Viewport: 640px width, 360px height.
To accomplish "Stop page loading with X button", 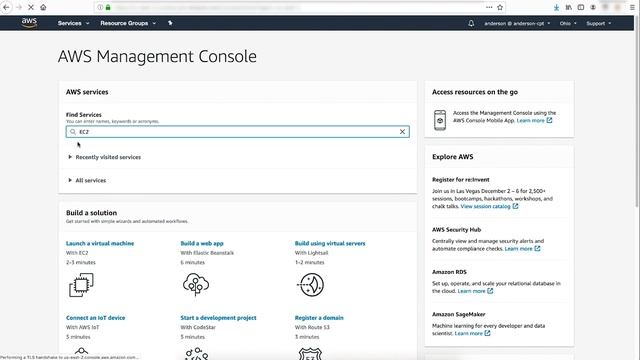I will pyautogui.click(x=31, y=7).
